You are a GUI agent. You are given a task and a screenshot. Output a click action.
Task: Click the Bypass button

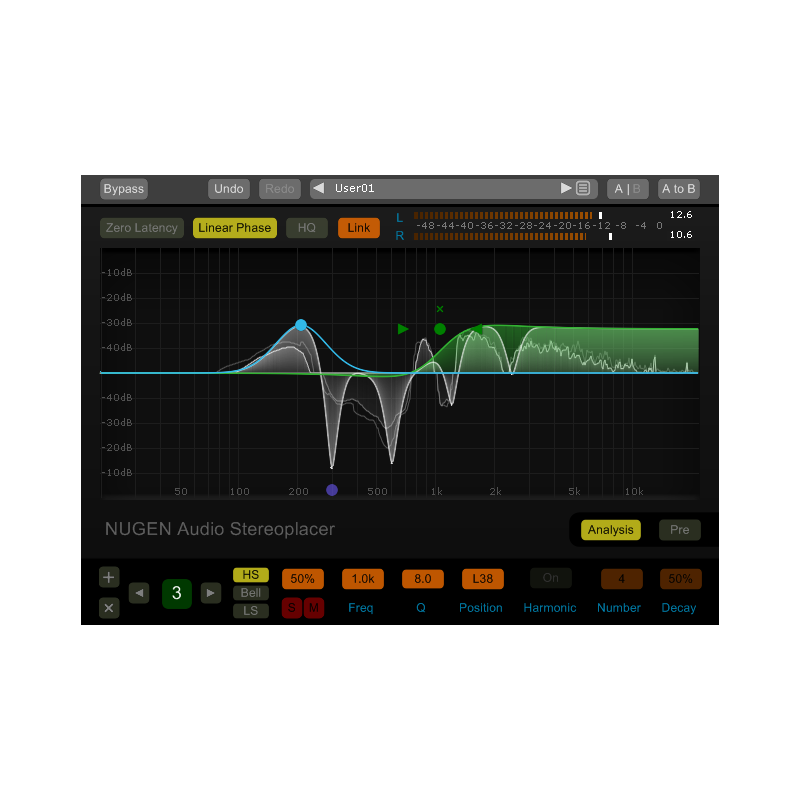(123, 188)
